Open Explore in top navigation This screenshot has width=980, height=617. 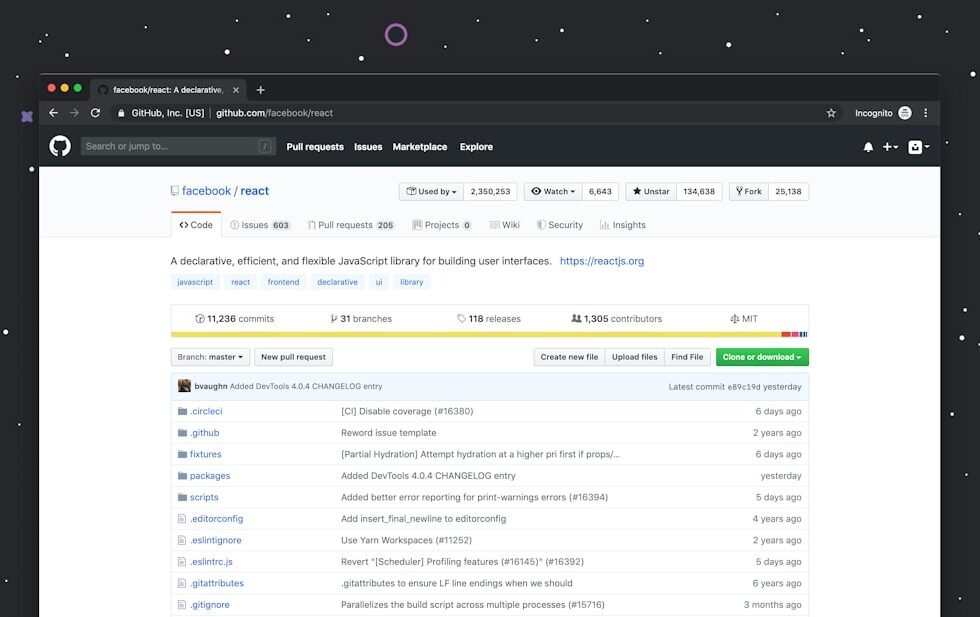[476, 147]
